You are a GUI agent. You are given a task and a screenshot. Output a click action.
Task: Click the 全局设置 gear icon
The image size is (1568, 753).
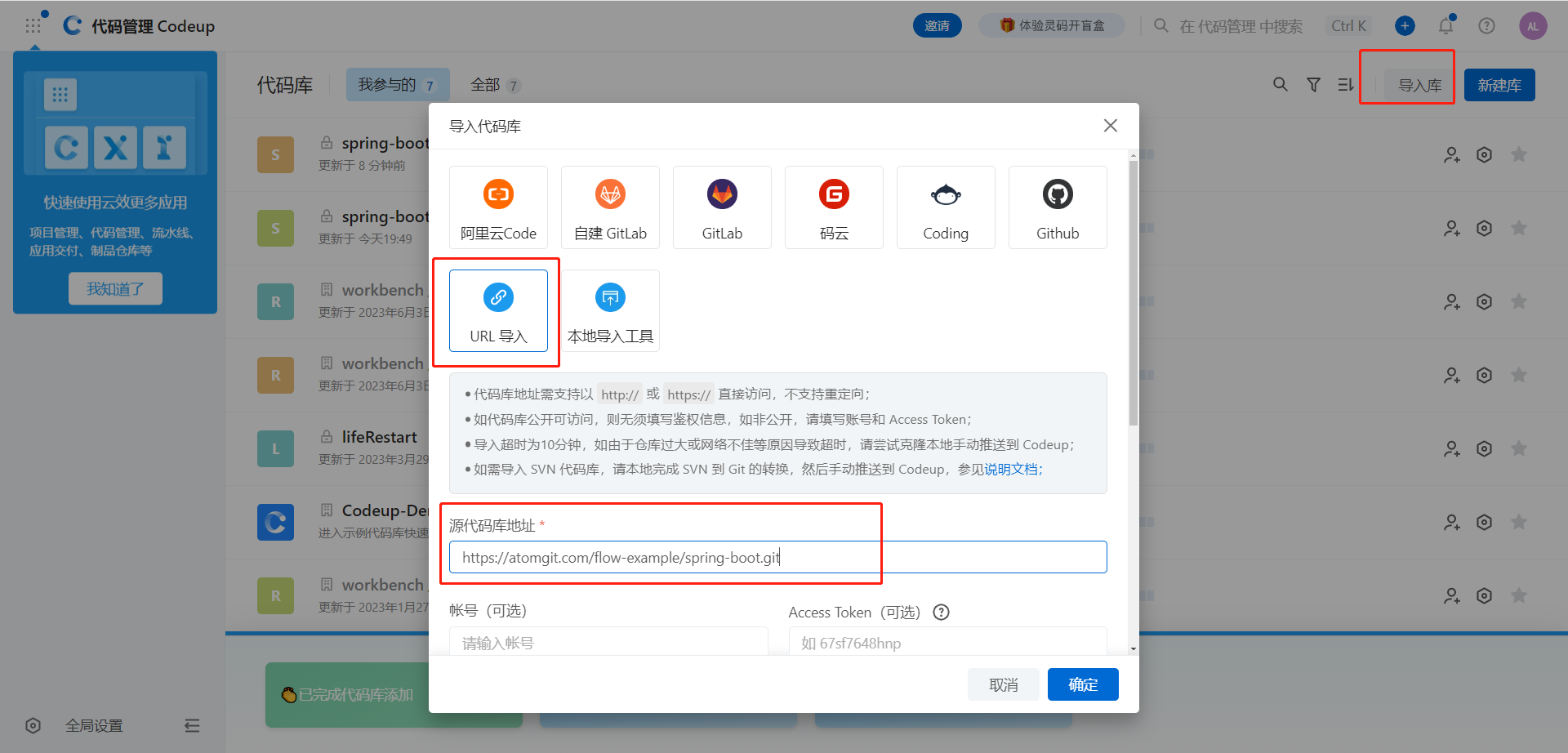coord(33,725)
